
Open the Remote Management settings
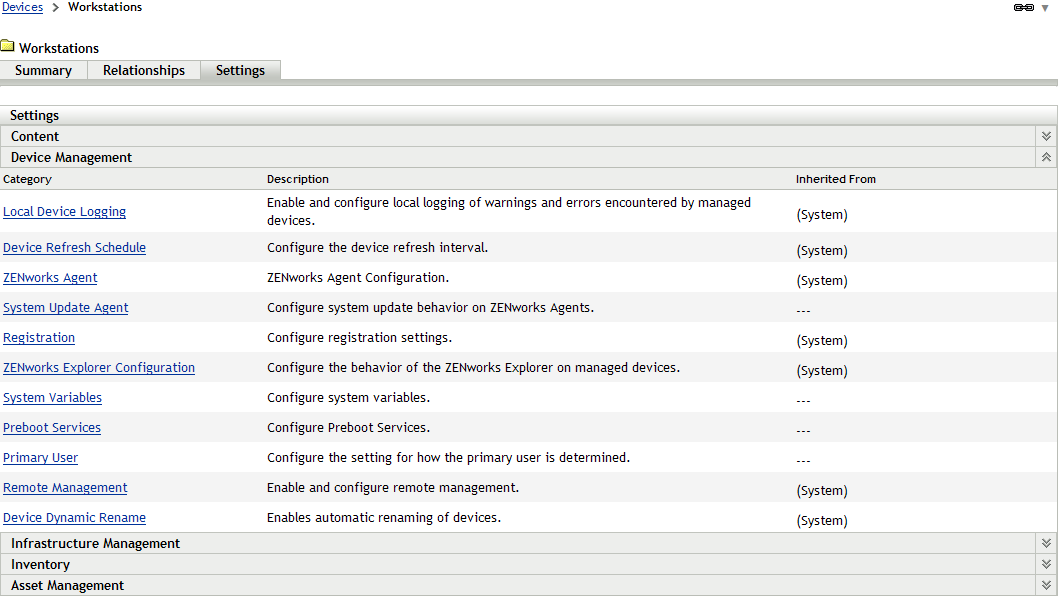coord(64,487)
